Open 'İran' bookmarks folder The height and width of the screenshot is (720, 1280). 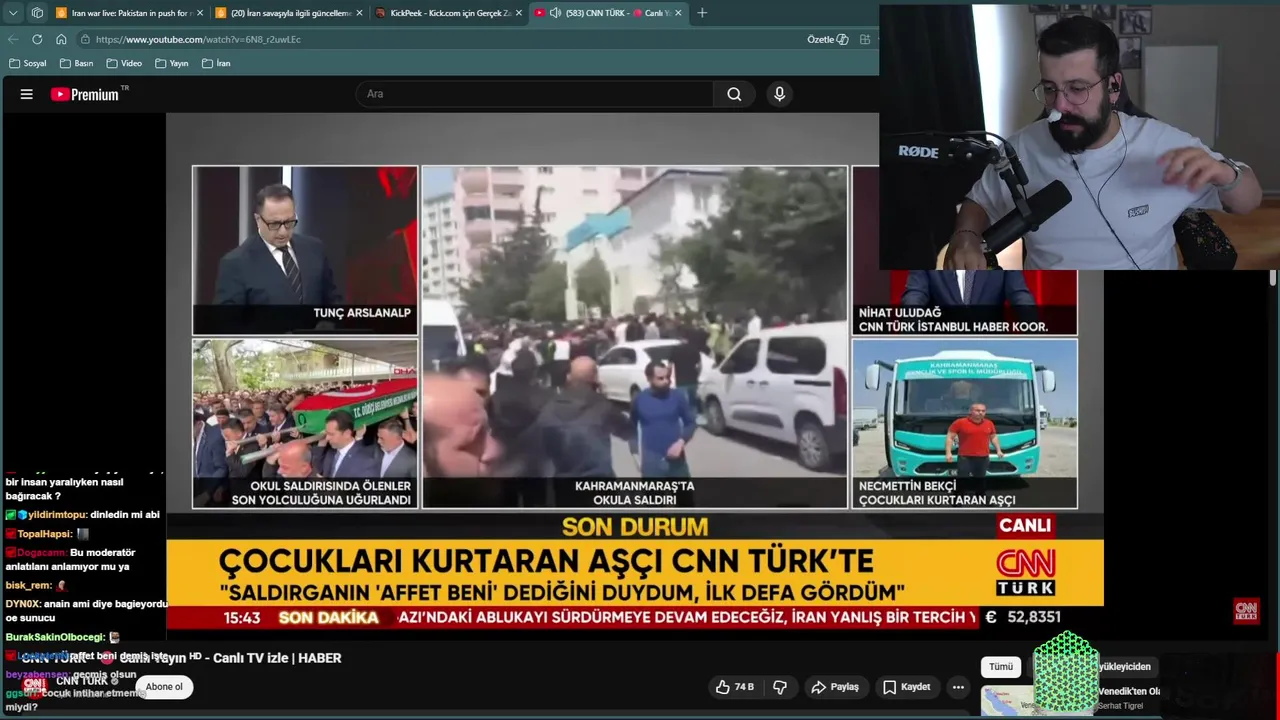click(x=216, y=63)
